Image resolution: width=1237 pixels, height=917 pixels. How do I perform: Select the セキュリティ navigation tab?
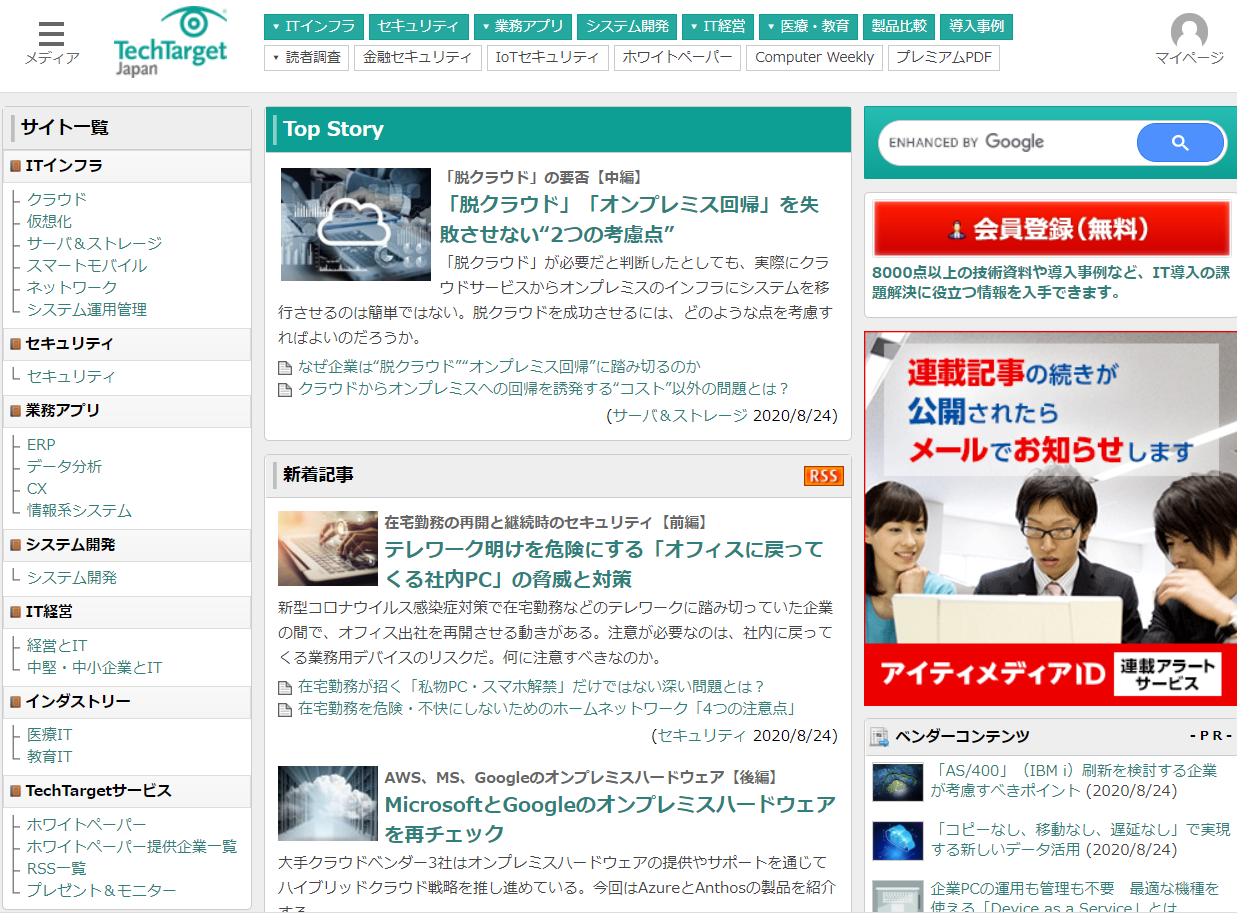point(417,27)
